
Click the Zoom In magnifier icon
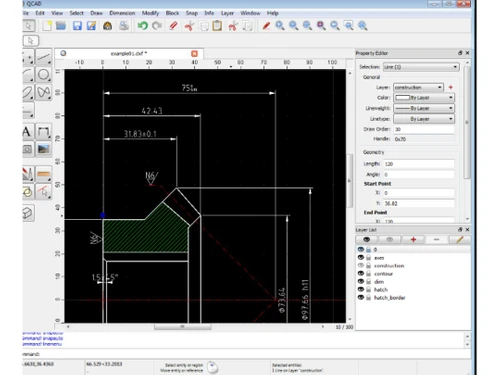(x=280, y=26)
